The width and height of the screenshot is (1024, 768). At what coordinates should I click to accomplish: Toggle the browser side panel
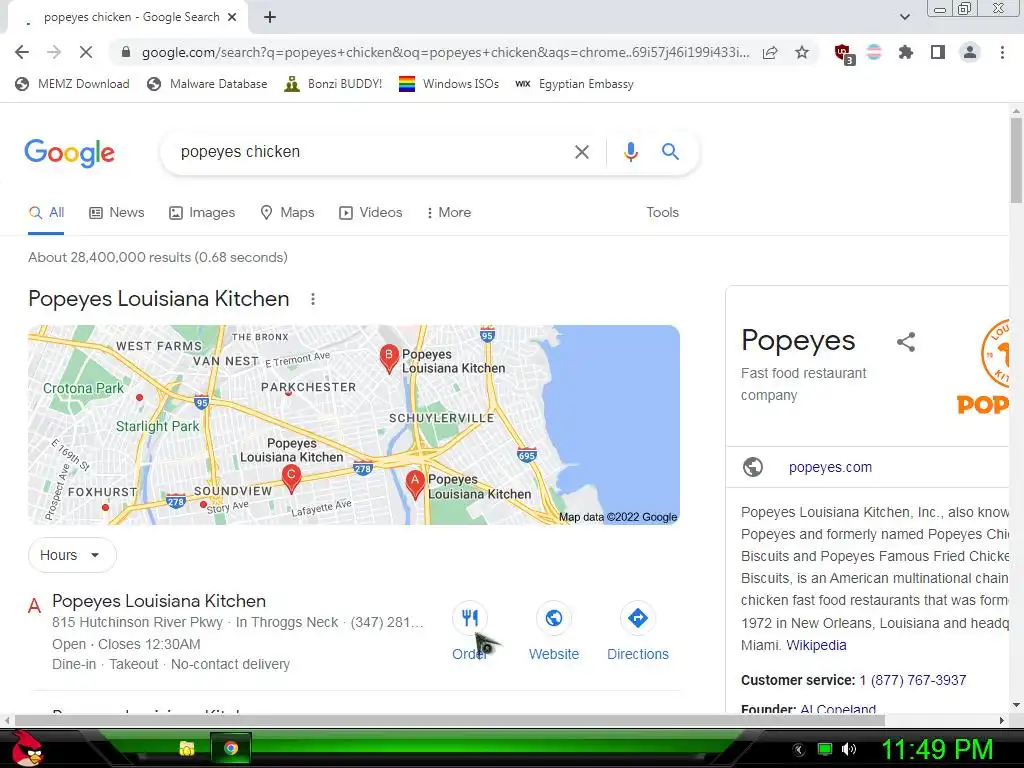point(938,52)
